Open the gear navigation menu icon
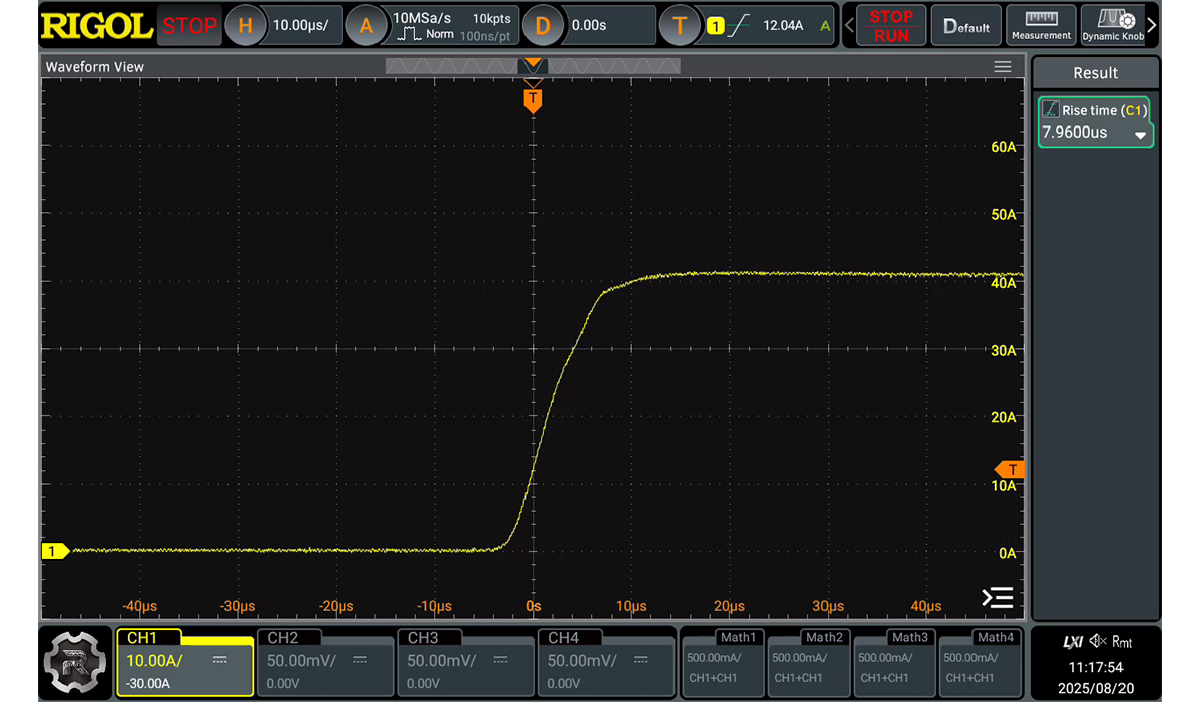Viewport: 1200px width, 702px height. [76, 662]
